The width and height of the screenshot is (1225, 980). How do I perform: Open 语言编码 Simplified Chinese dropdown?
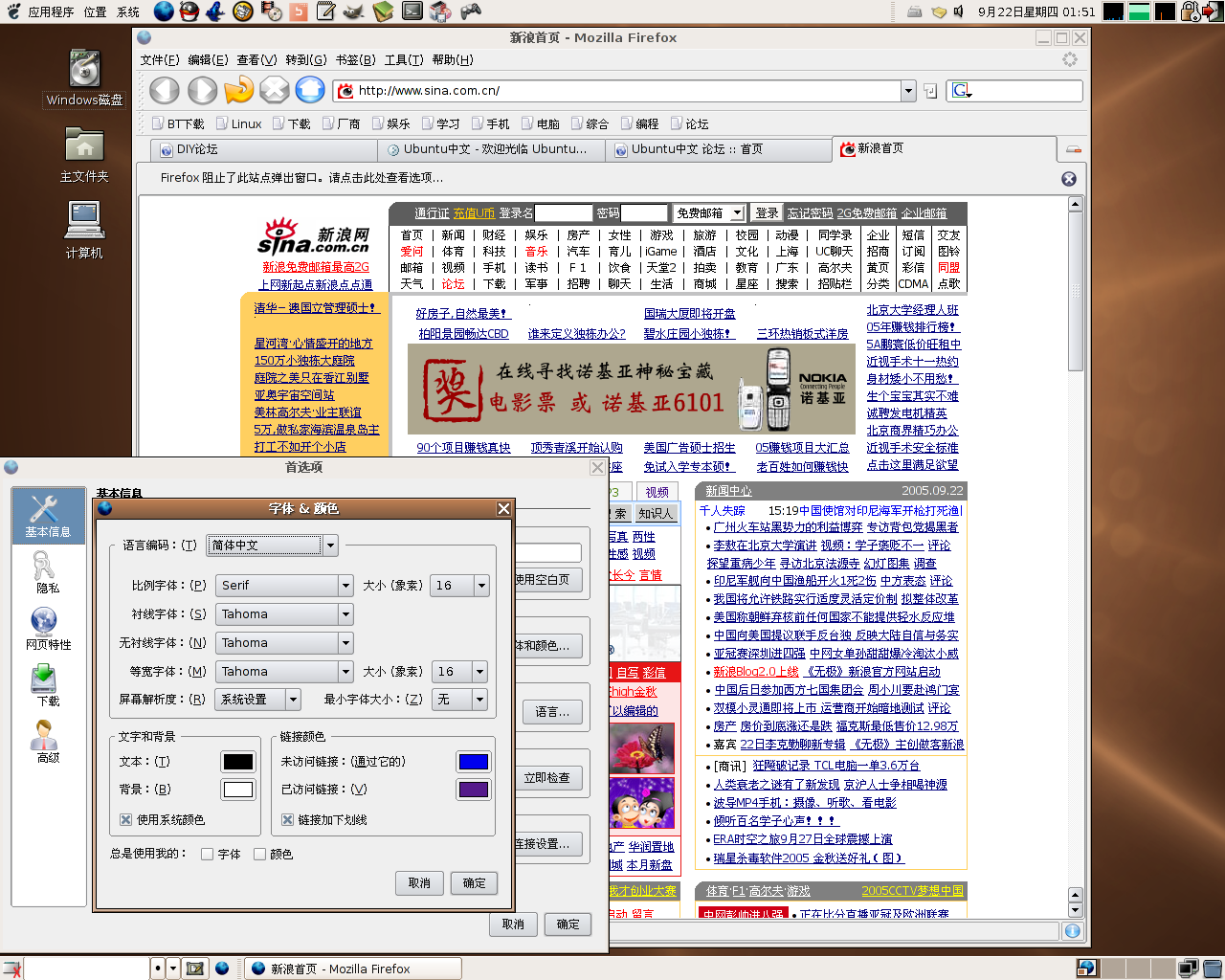point(273,546)
